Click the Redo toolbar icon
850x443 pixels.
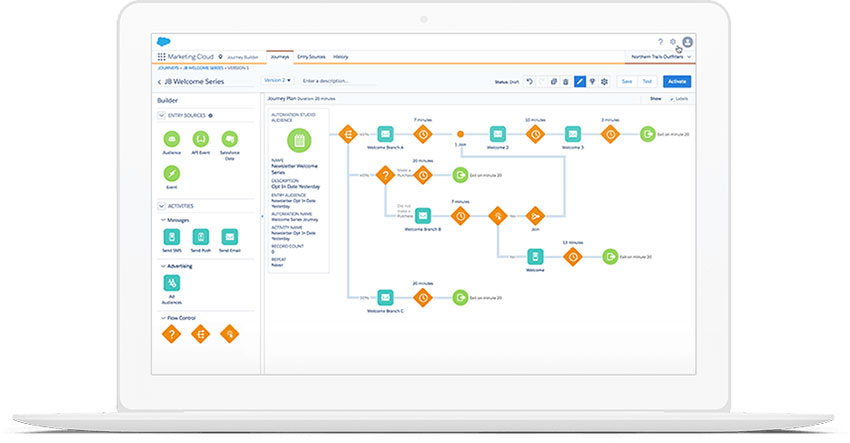pos(542,81)
